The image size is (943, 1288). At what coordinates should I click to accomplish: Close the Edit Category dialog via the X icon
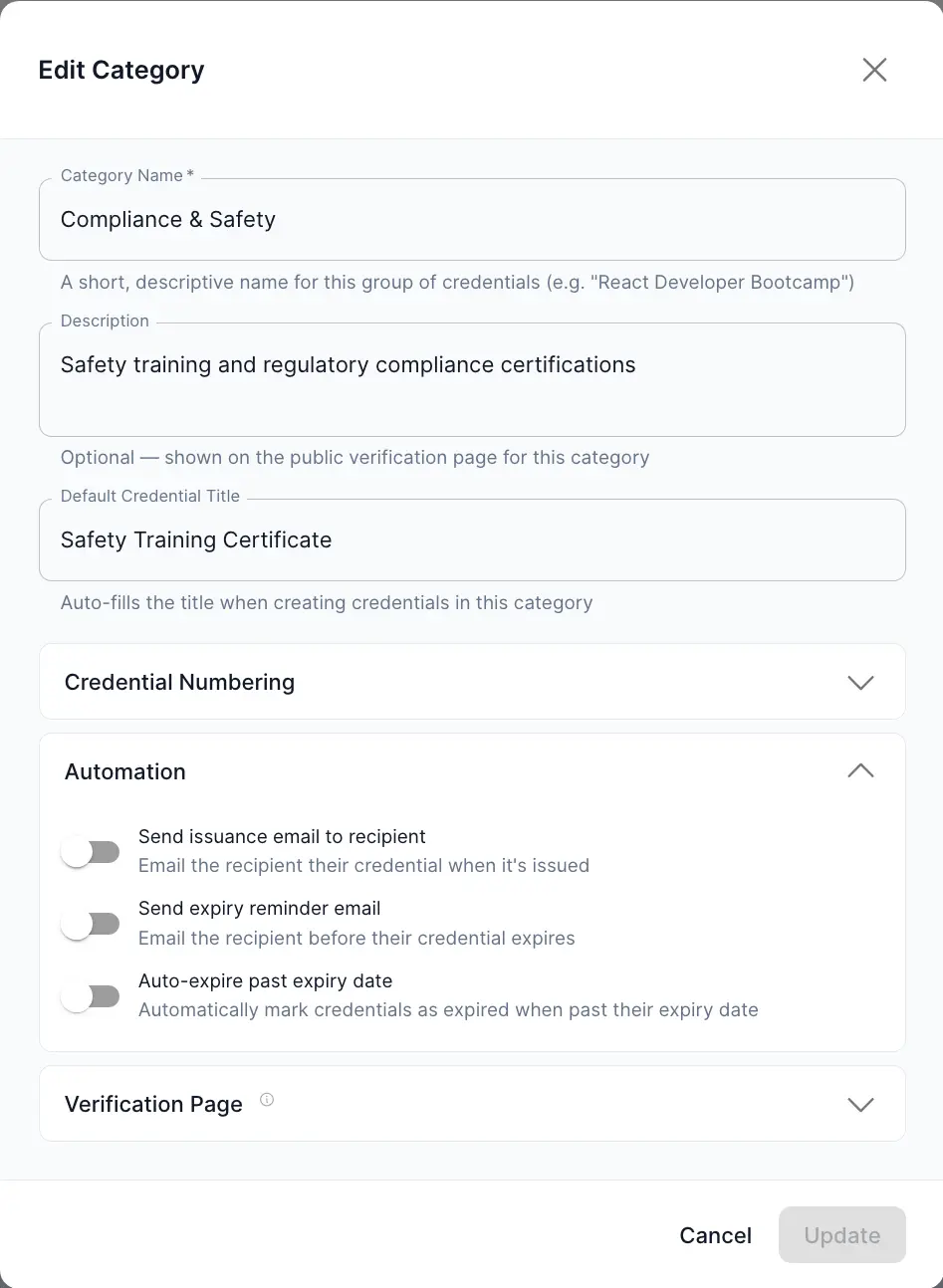pos(873,70)
